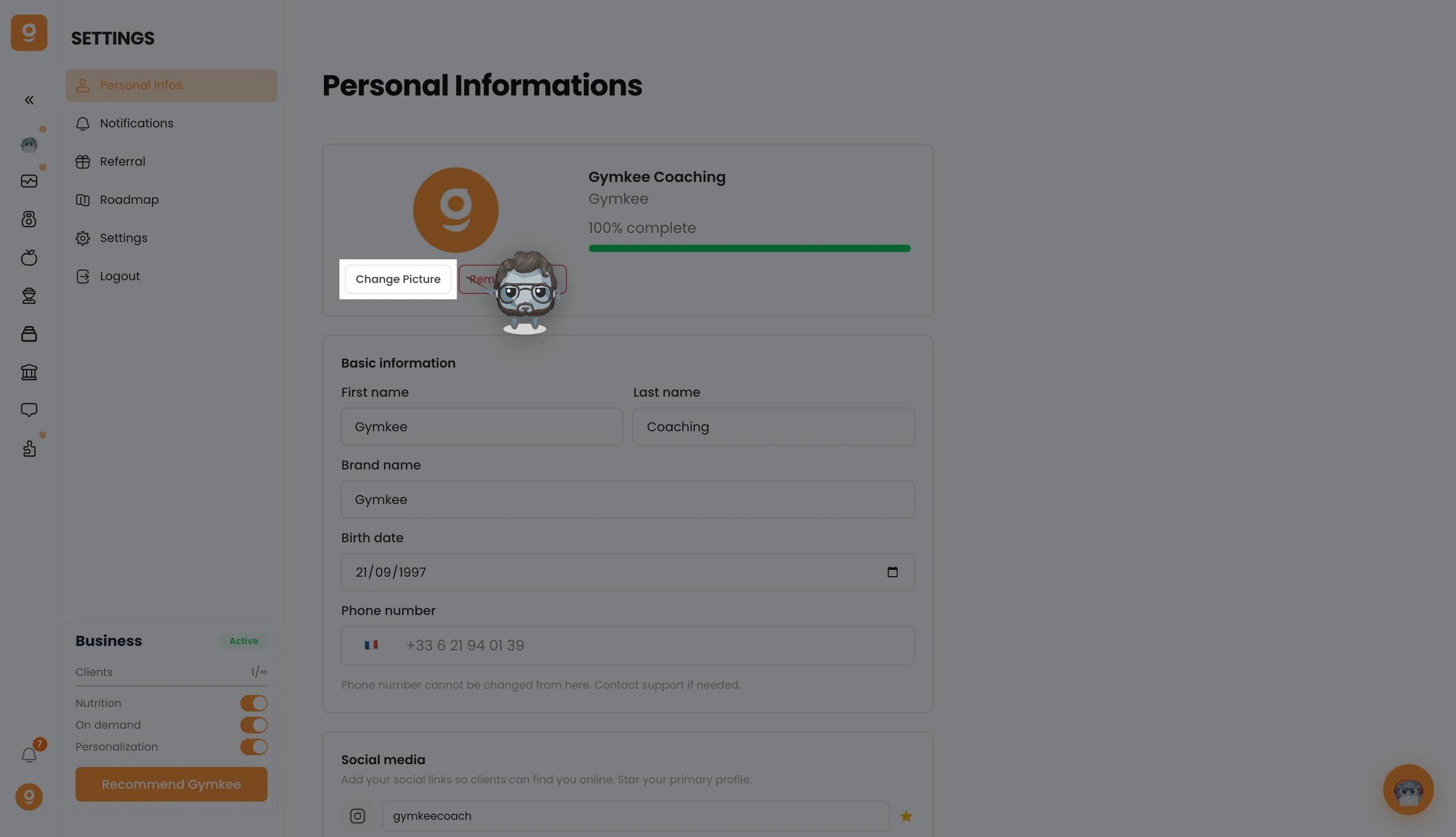
Task: Open the floating mascot help button
Action: tap(1408, 790)
